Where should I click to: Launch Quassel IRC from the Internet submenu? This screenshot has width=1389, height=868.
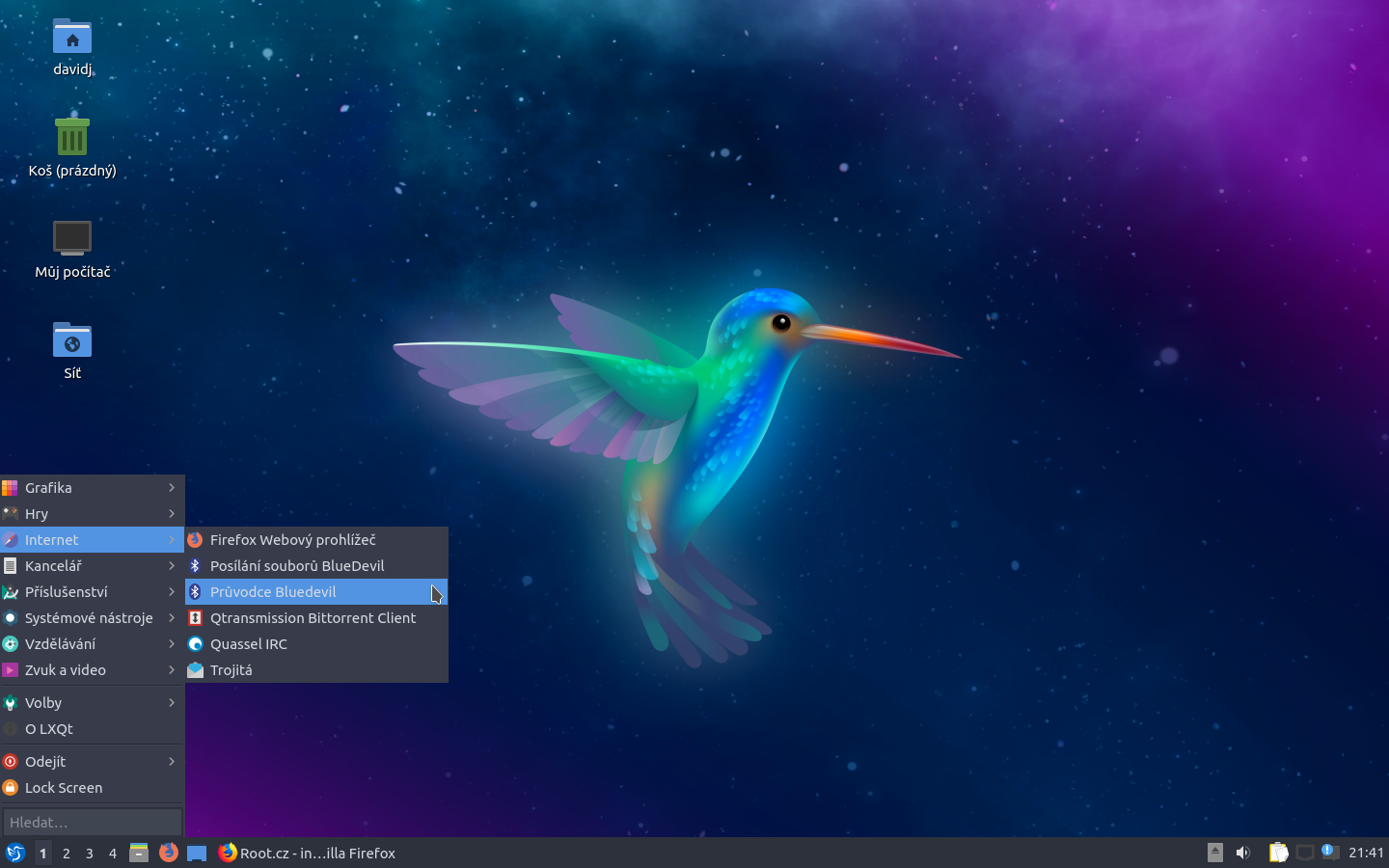(249, 643)
